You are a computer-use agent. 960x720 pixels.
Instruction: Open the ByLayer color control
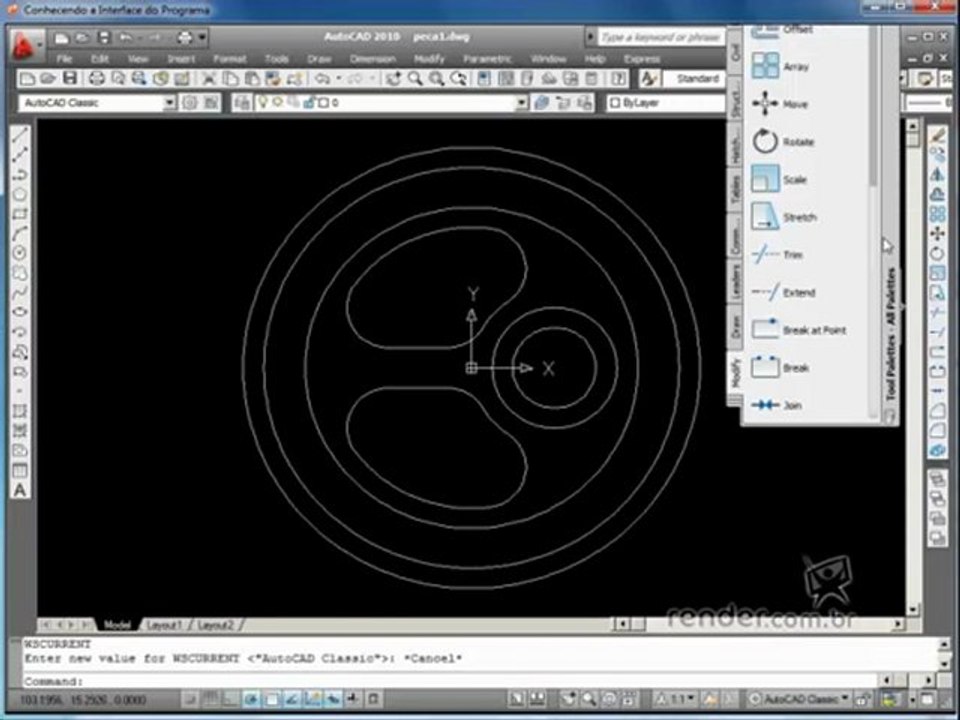point(666,103)
